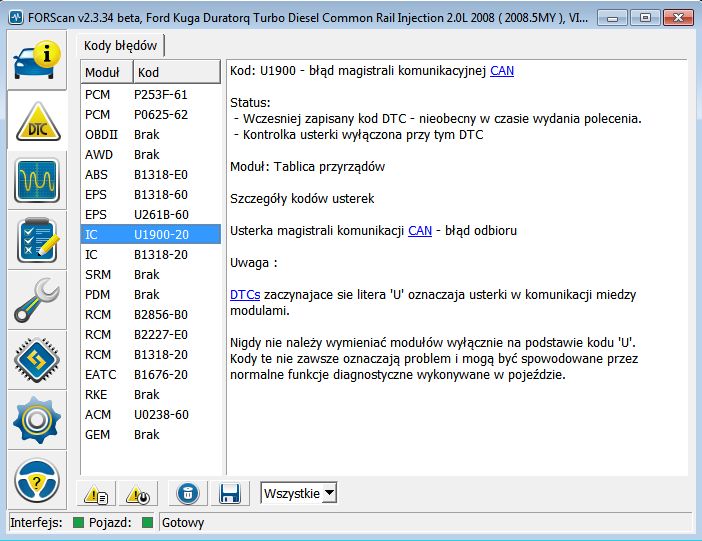Minimize the FORScan window
This screenshot has height=541, width=702.
point(612,18)
